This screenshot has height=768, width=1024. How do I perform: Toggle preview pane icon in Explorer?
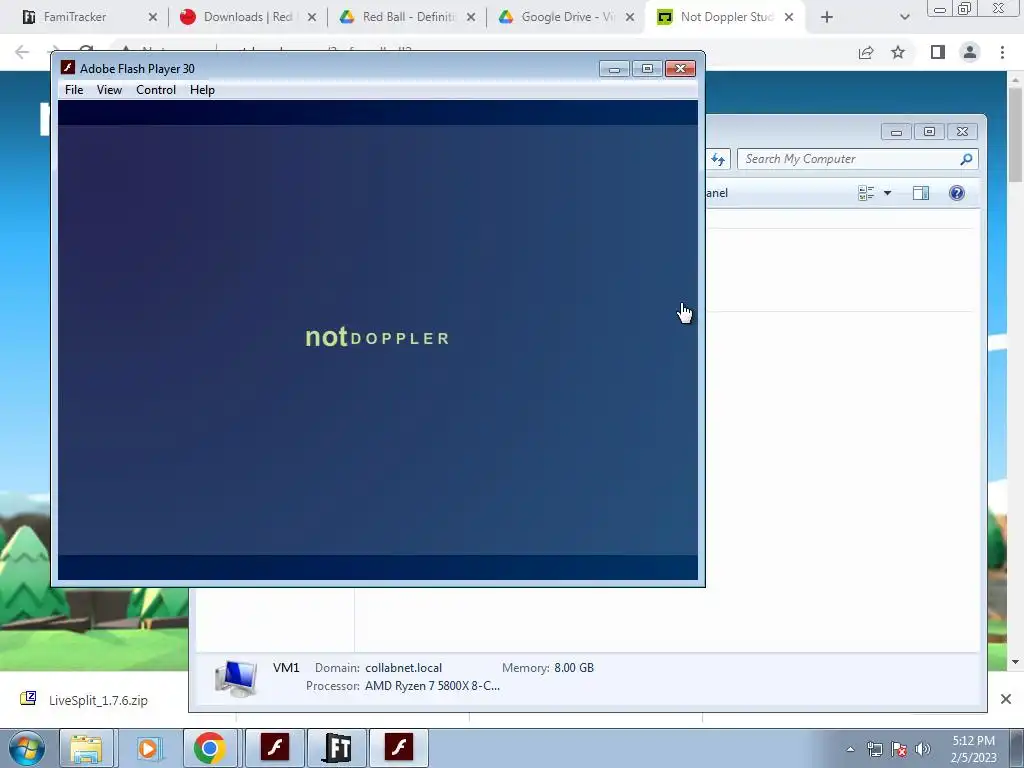click(x=921, y=193)
